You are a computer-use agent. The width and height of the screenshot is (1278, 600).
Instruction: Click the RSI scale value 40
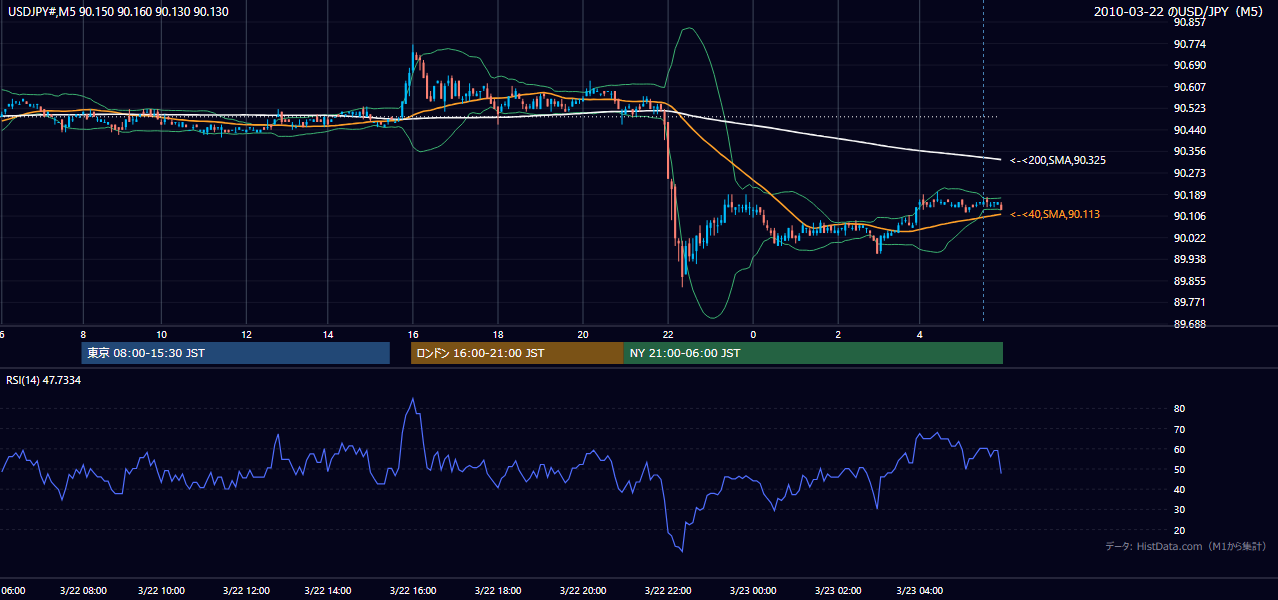tap(1179, 489)
